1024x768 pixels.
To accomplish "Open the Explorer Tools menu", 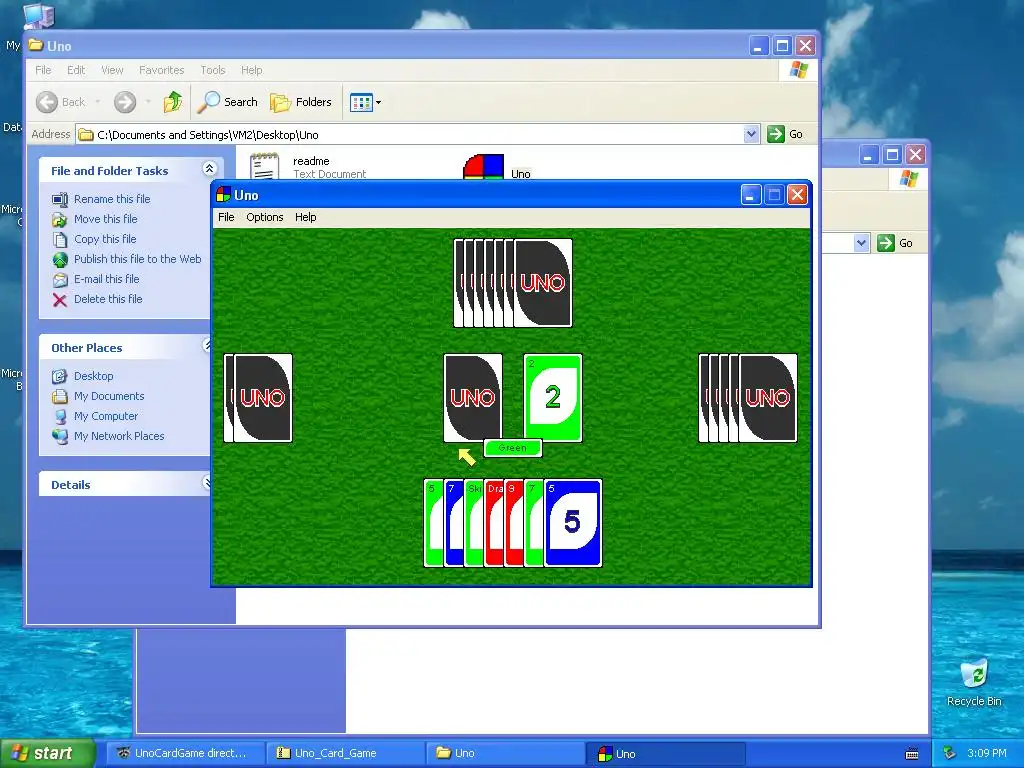I will coord(212,70).
